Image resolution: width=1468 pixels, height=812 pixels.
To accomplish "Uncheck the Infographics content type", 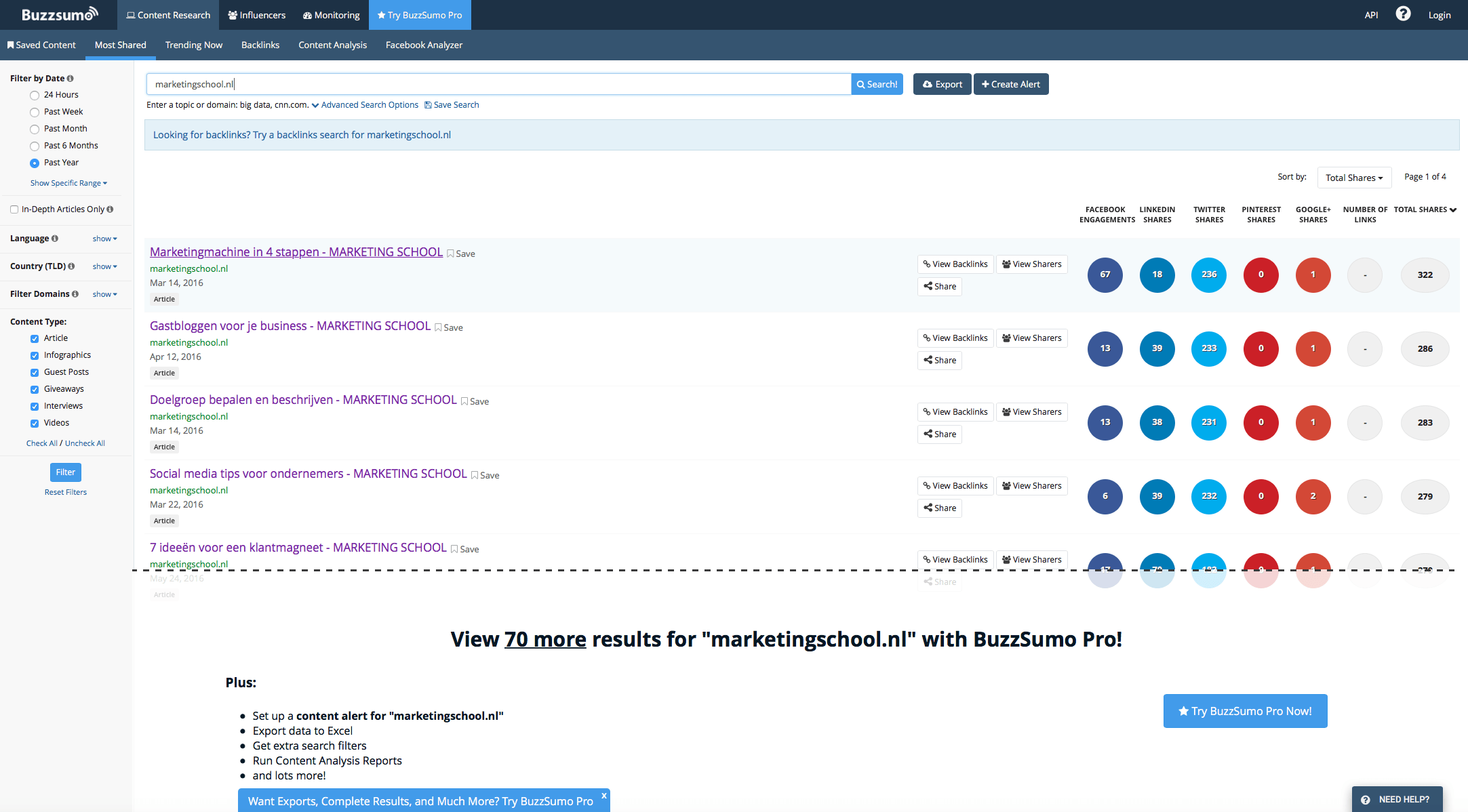I will coord(35,355).
